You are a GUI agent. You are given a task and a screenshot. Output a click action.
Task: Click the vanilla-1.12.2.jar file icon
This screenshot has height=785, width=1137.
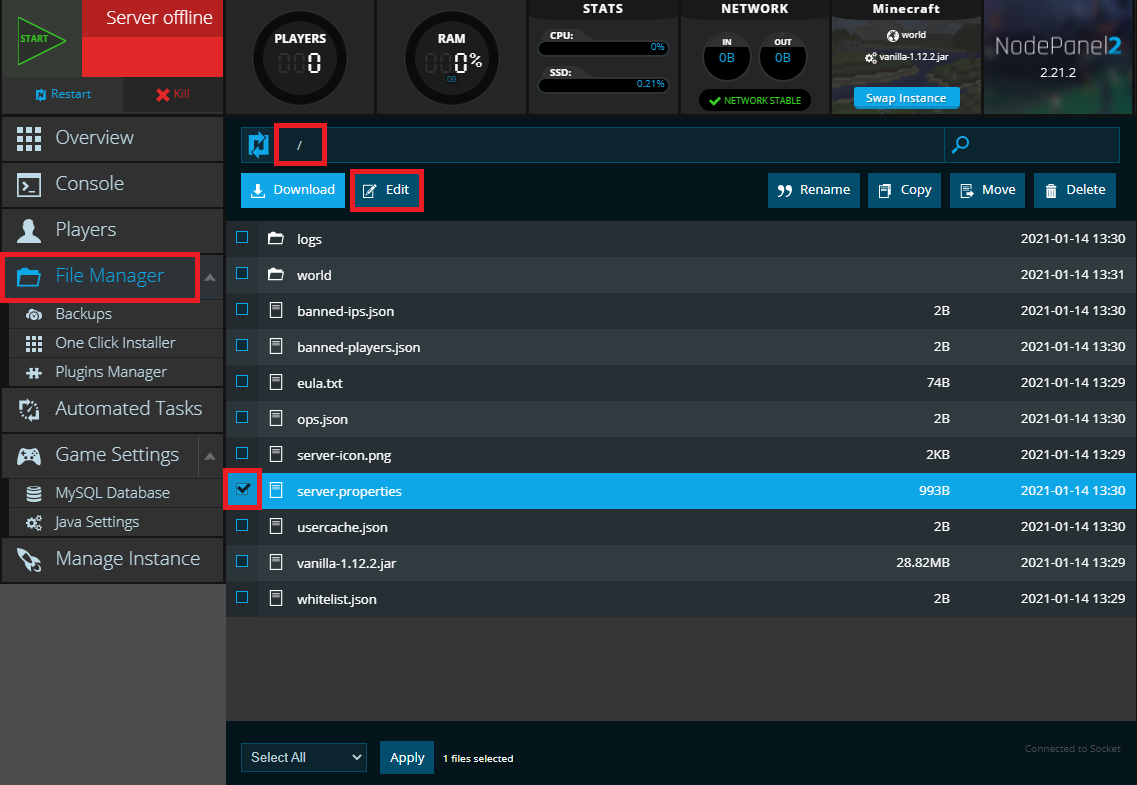277,563
